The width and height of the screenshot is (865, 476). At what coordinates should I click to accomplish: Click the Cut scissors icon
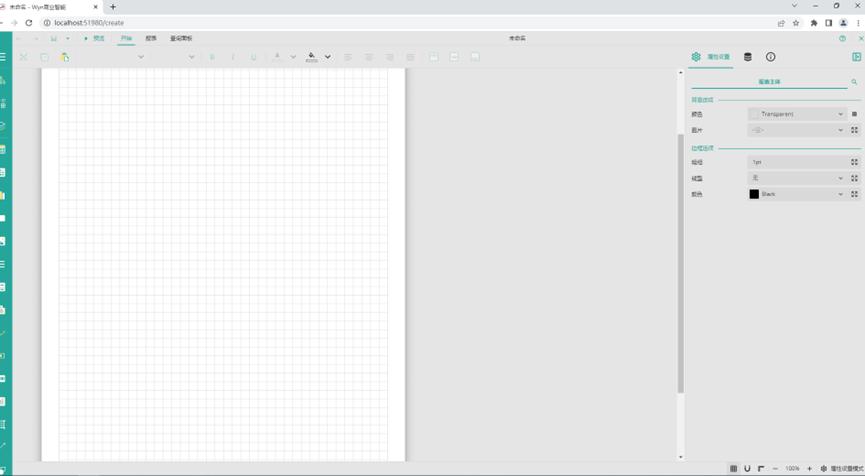[24, 57]
